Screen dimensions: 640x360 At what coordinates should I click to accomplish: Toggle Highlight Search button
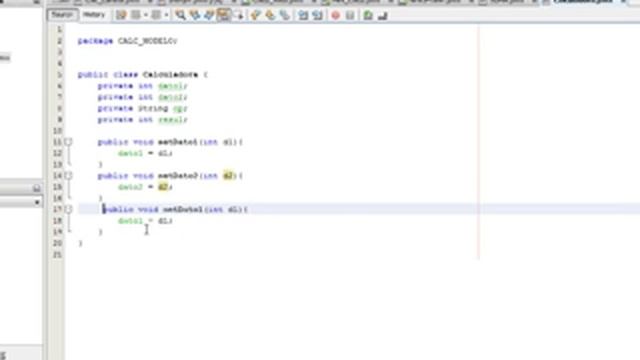224,16
